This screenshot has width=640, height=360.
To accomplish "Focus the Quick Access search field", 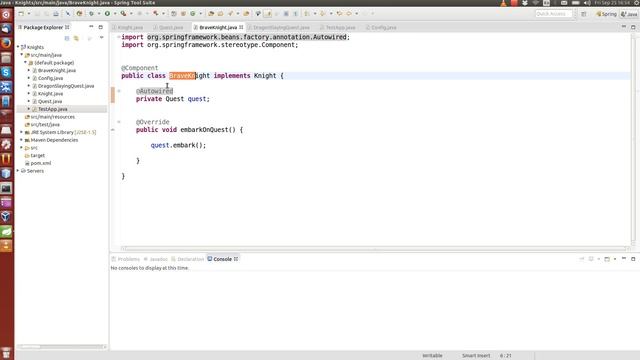I will pyautogui.click(x=553, y=14).
